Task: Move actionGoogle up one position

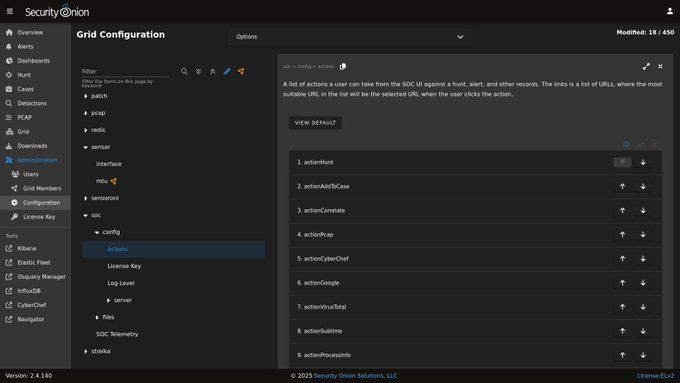Action: tap(622, 283)
